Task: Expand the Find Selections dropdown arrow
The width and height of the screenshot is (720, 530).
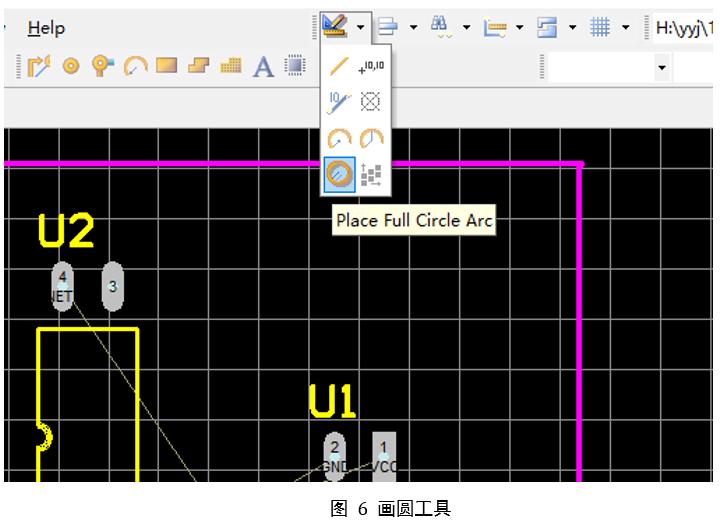Action: tap(466, 28)
